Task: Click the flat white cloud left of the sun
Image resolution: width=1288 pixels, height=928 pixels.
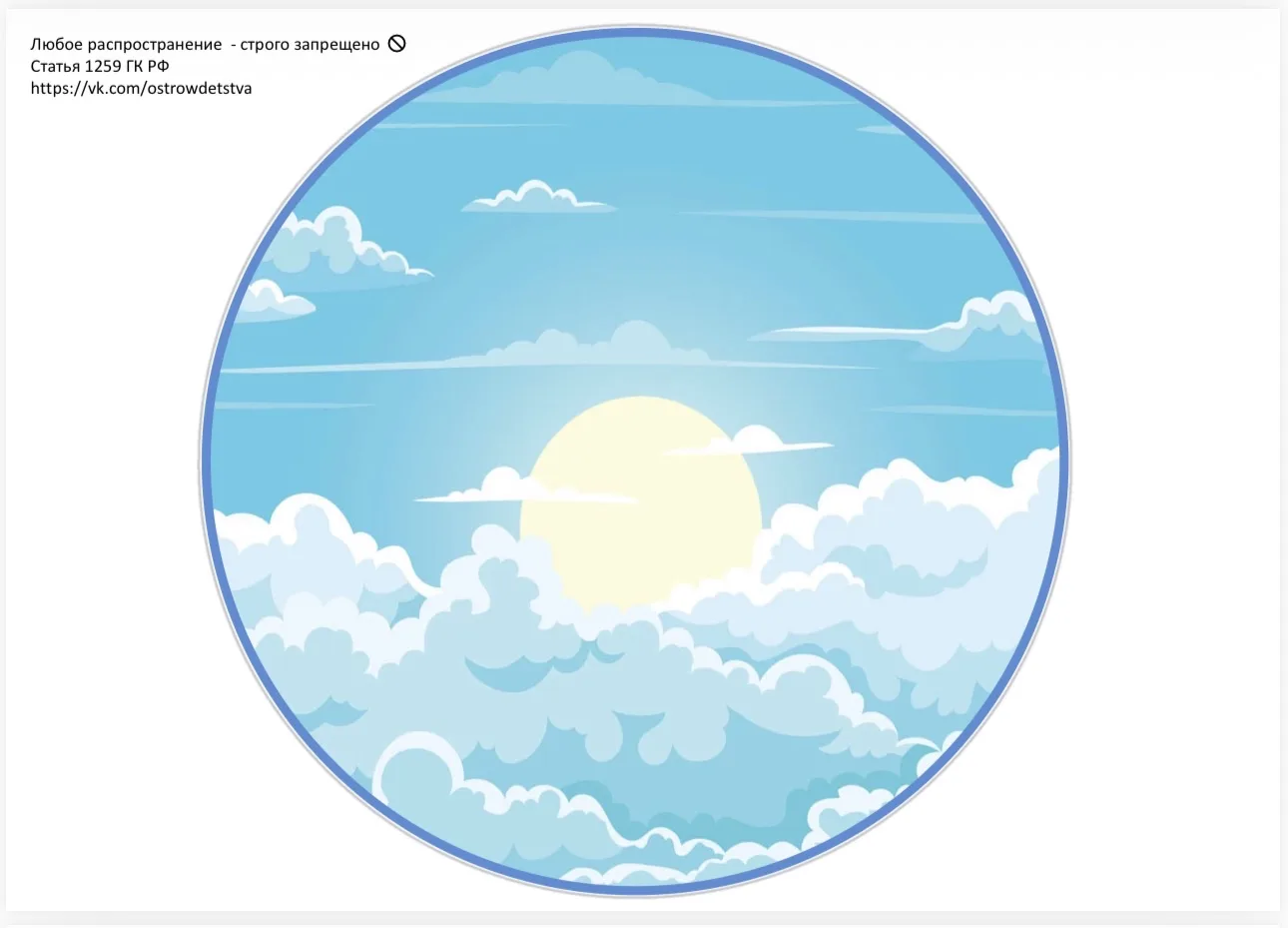Action: pos(524,488)
